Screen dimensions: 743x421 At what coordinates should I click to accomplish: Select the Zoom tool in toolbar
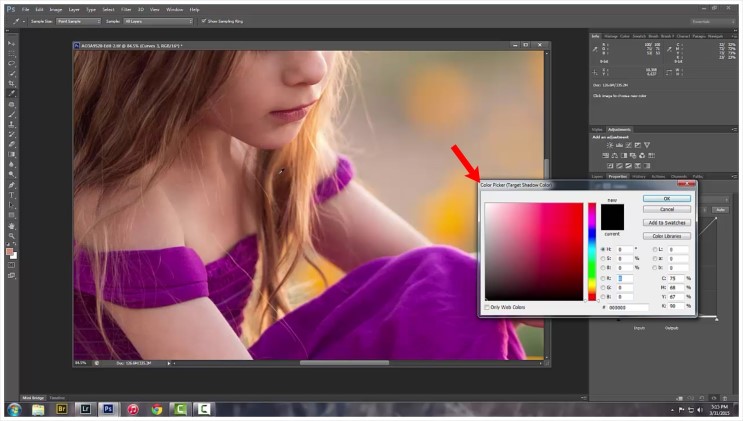(11, 235)
